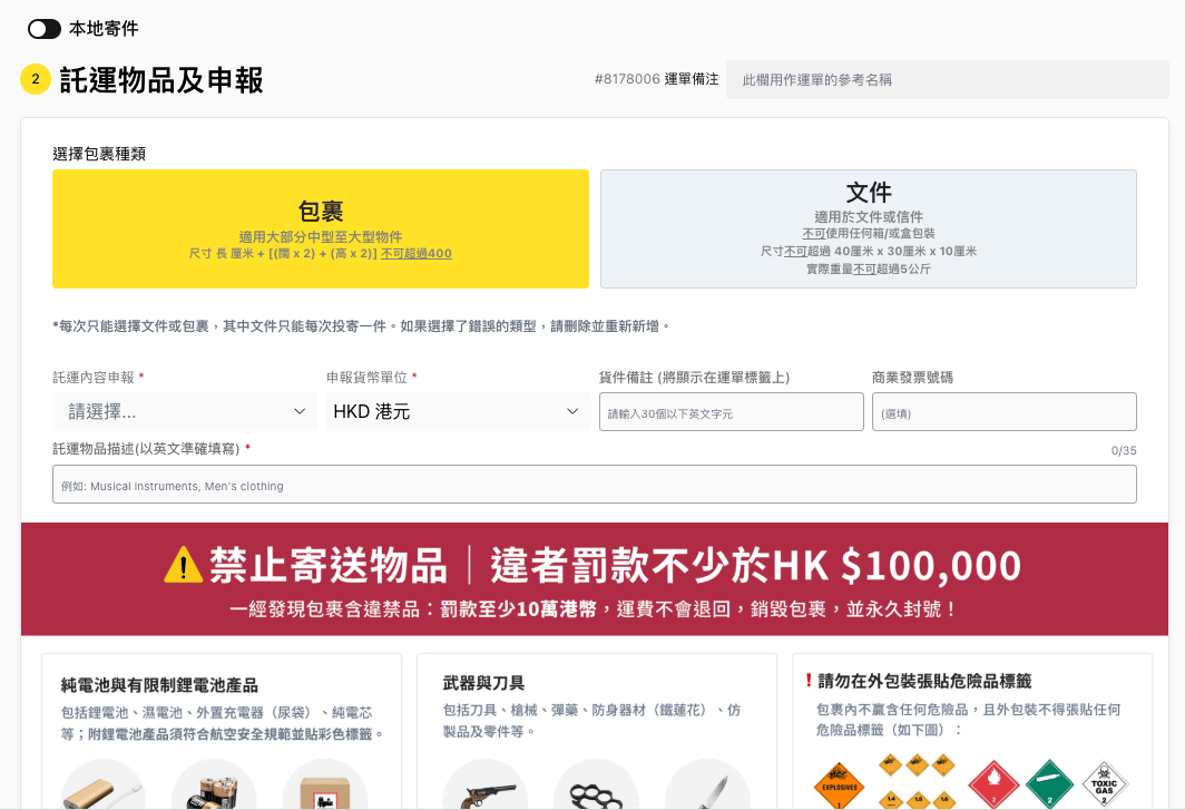Click the warning triangle icon in red banner

183,566
